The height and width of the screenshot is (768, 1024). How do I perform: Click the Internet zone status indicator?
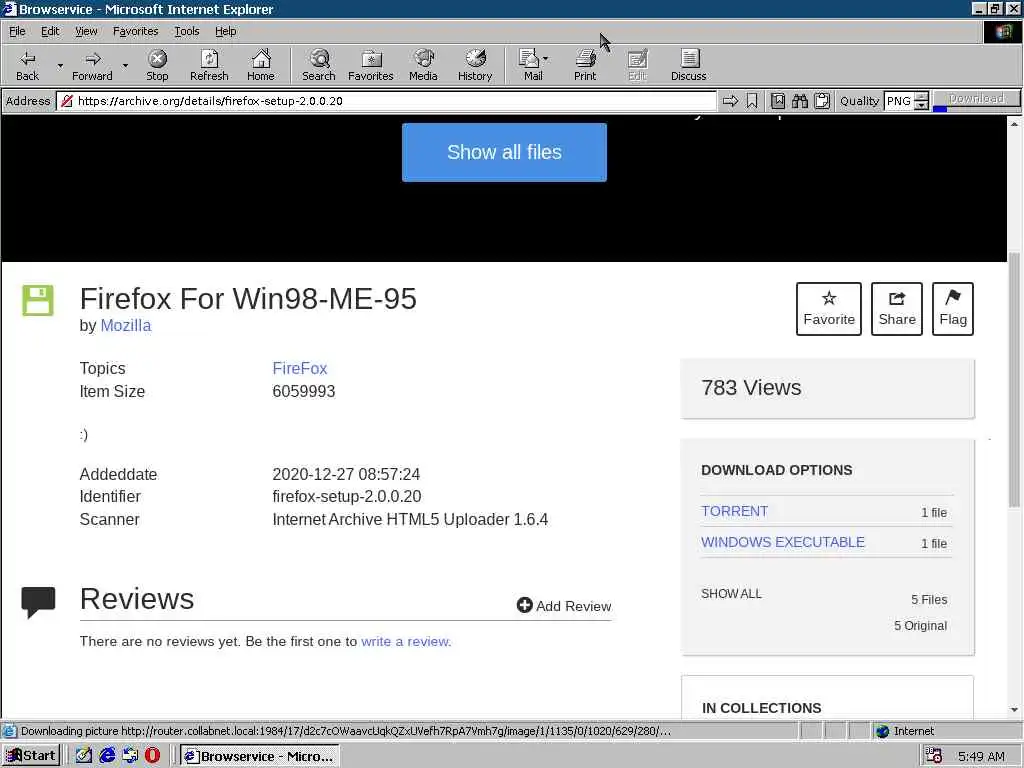pos(905,731)
